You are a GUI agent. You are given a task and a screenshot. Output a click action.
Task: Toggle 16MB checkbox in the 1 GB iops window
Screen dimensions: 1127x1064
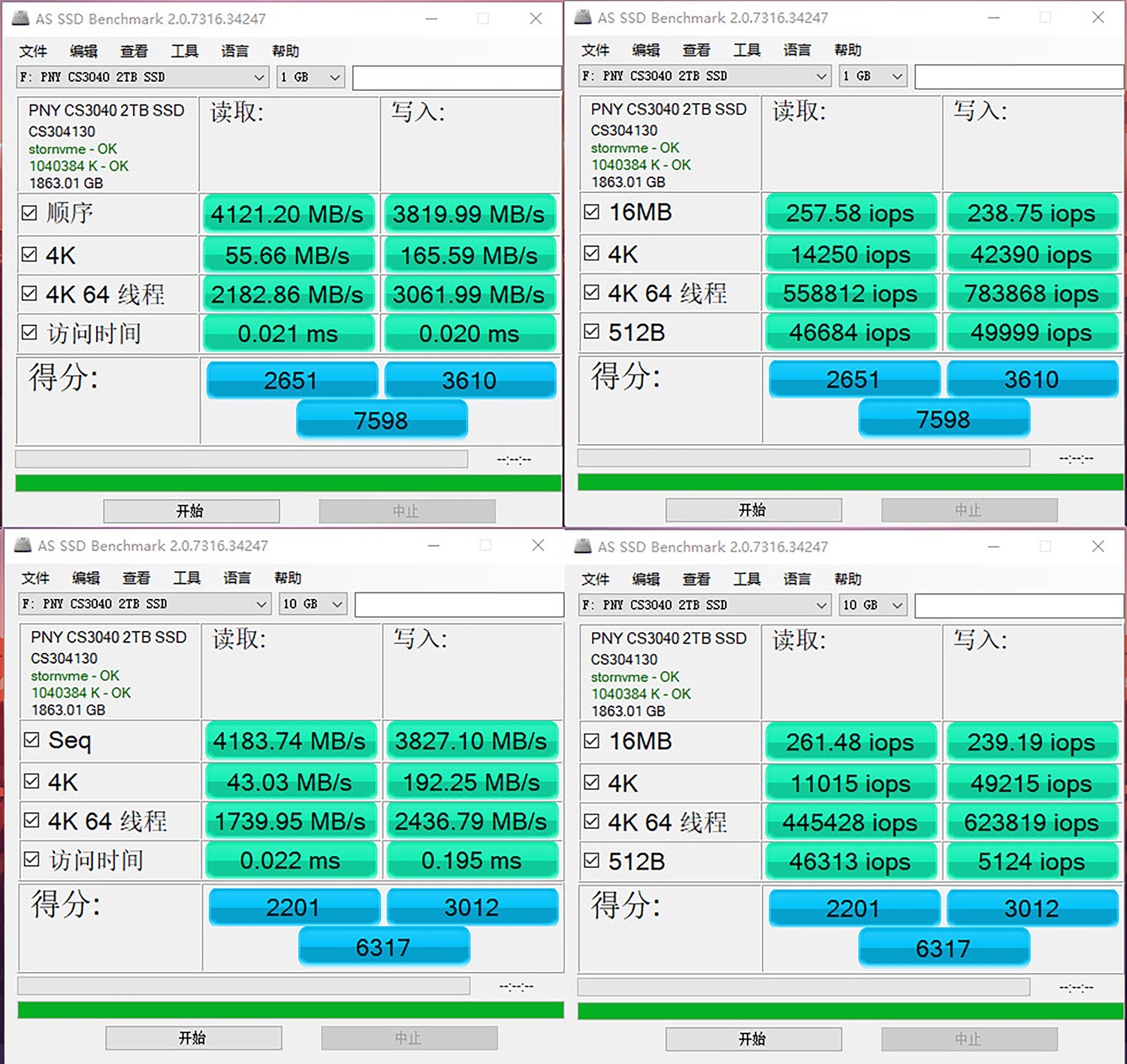pos(592,212)
